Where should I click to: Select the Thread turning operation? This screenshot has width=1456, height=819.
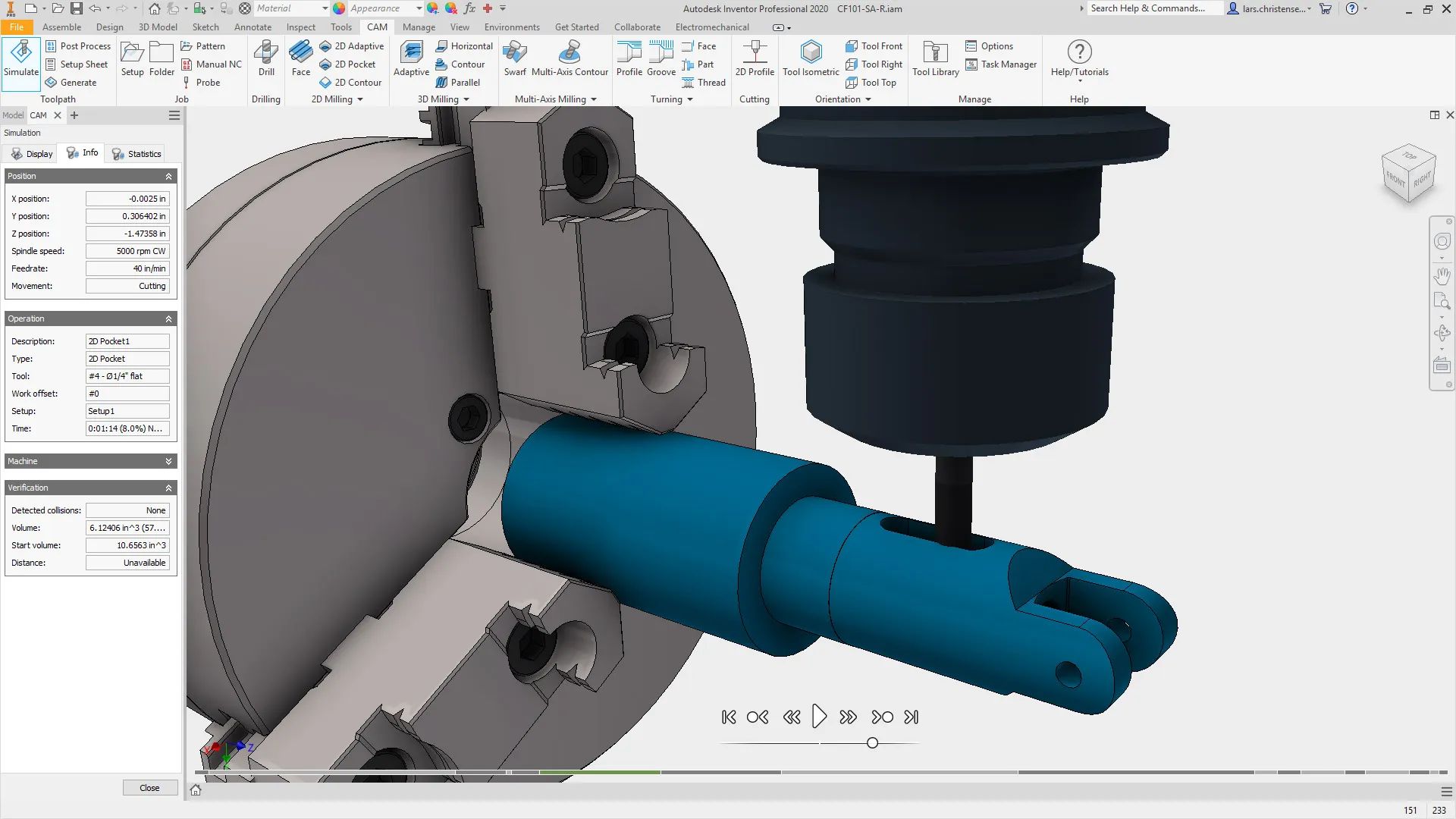[704, 82]
